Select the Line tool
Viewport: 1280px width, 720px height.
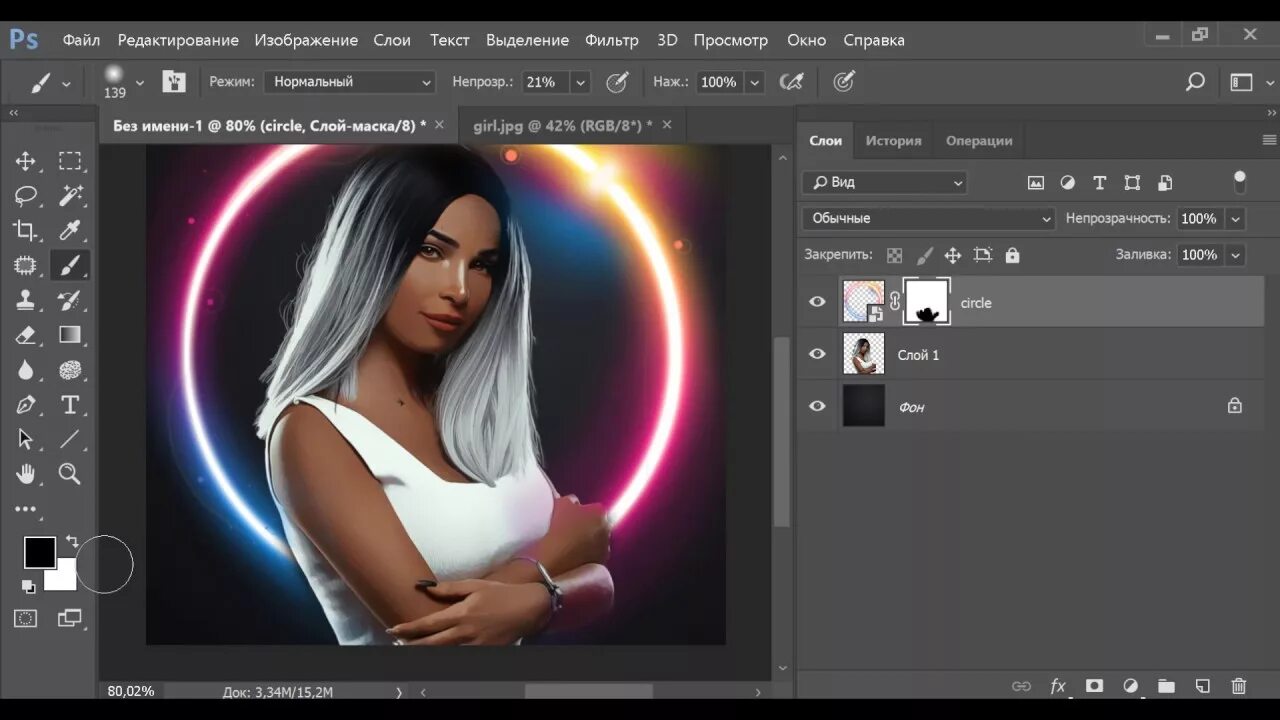coord(70,439)
